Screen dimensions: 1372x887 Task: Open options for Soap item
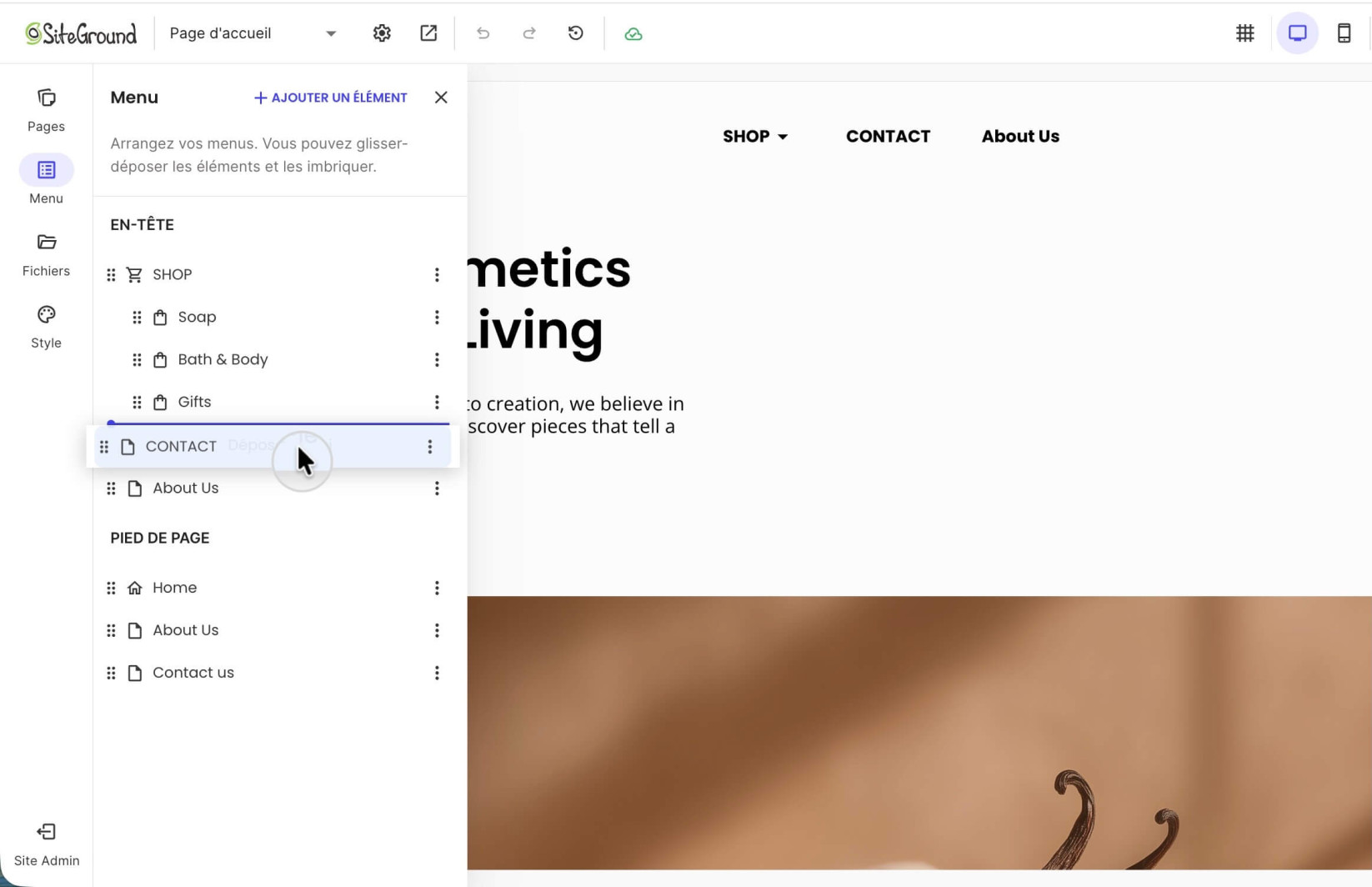point(437,317)
